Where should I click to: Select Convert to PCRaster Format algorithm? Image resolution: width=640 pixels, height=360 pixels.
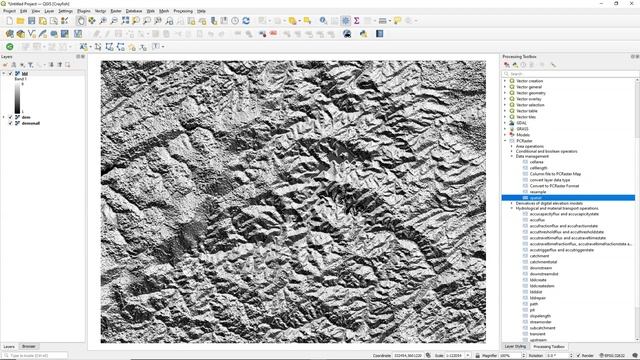click(554, 186)
